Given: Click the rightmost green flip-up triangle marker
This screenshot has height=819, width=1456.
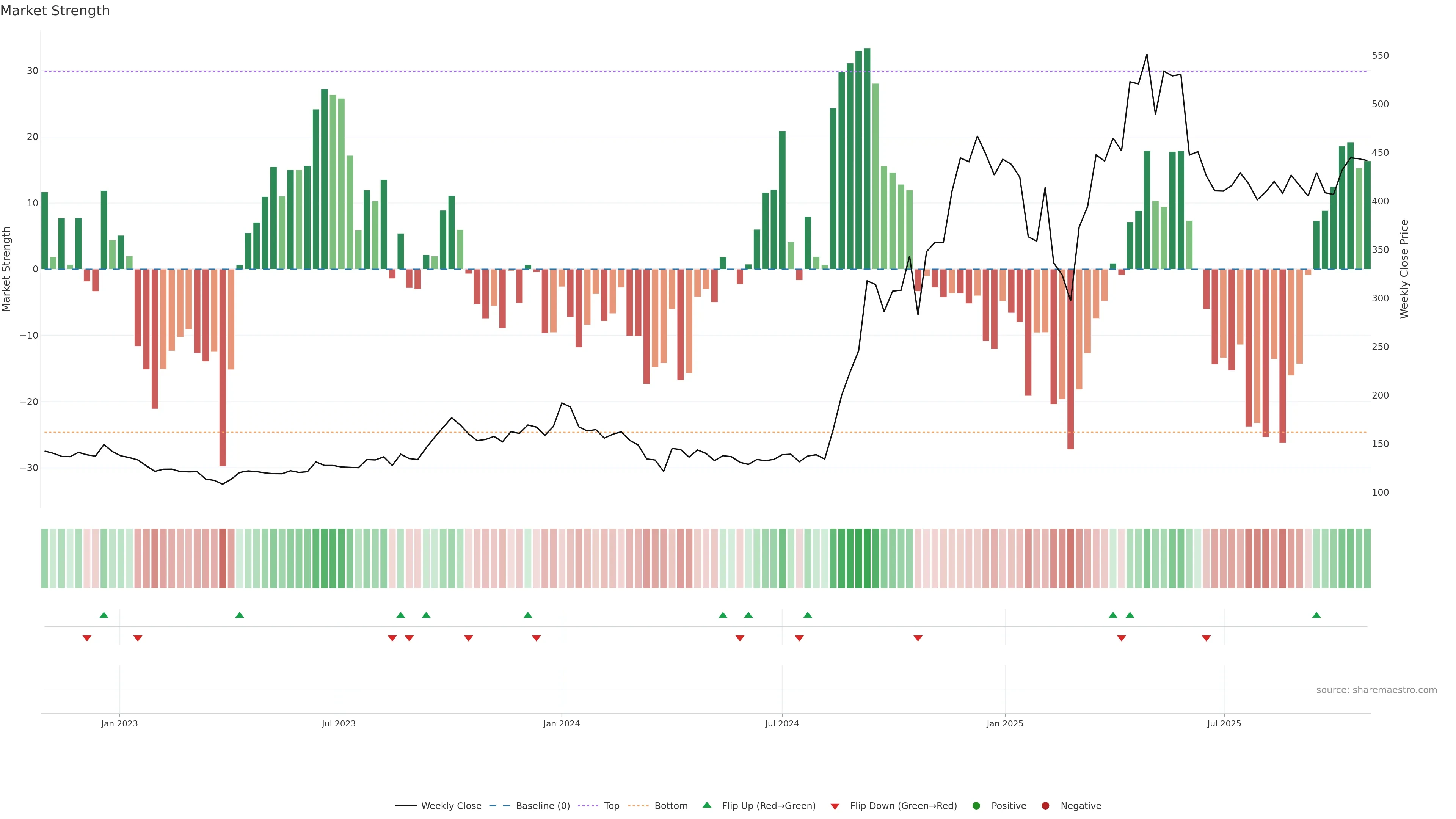Looking at the screenshot, I should pos(1316,615).
